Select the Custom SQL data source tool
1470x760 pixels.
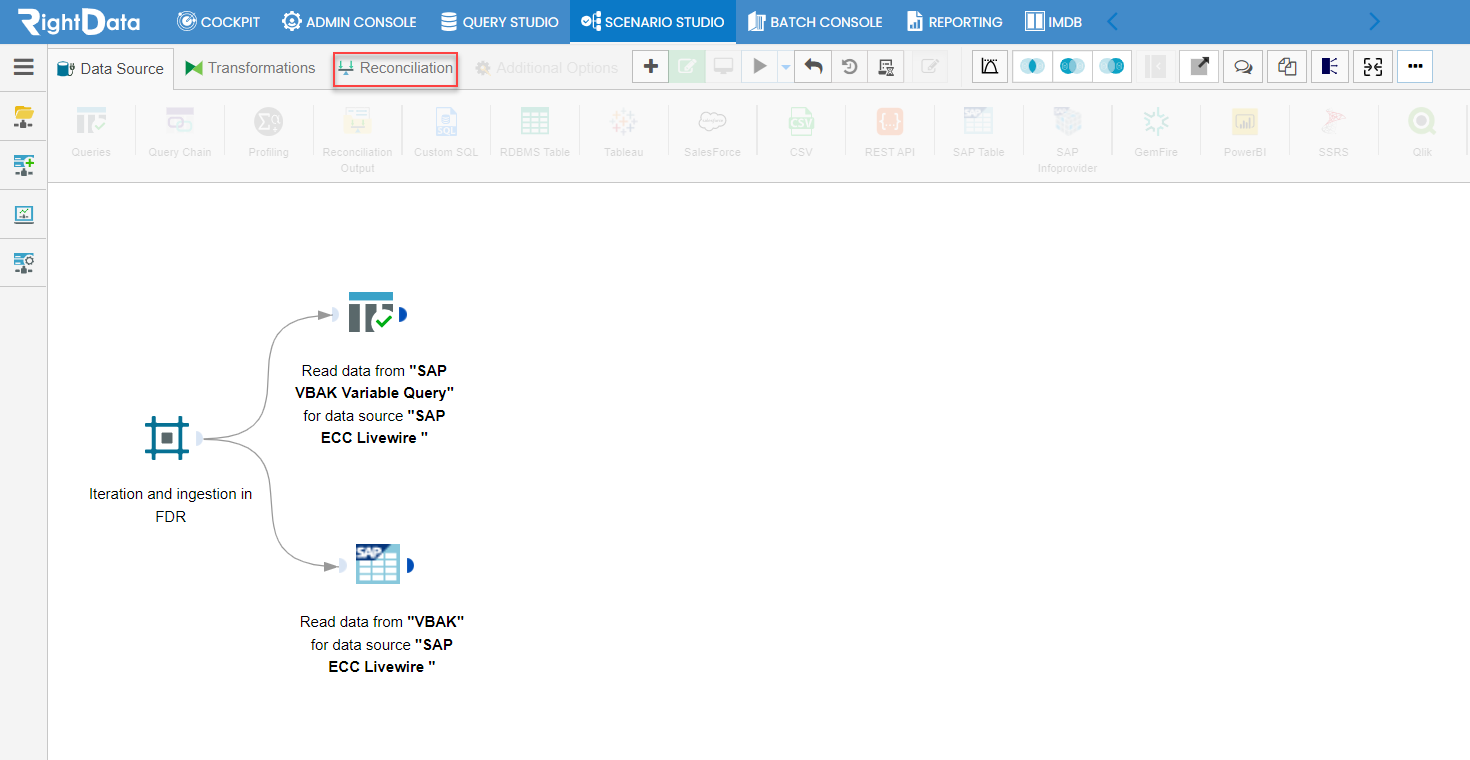pyautogui.click(x=446, y=132)
